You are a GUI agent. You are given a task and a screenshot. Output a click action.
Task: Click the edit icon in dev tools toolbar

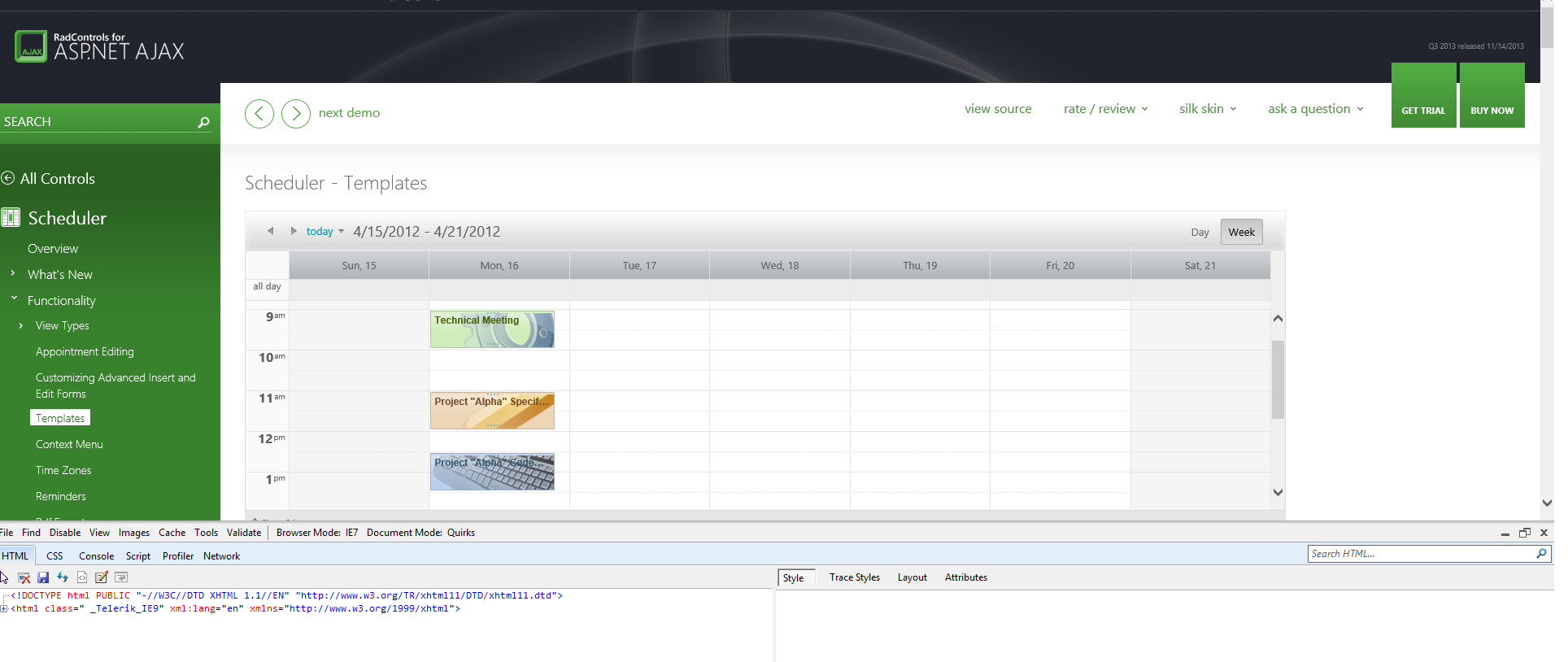tap(102, 577)
